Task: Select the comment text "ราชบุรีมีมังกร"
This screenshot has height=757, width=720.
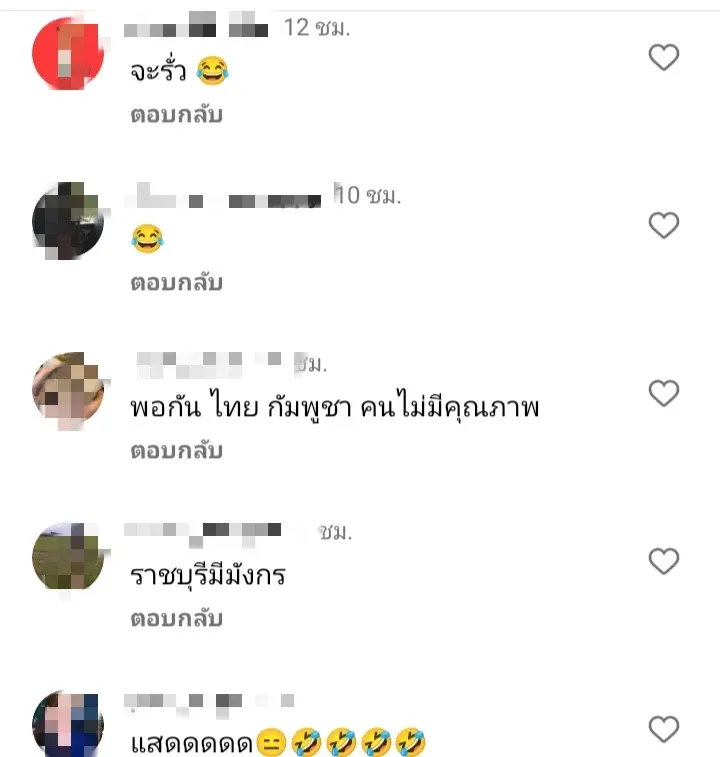Action: coord(208,575)
